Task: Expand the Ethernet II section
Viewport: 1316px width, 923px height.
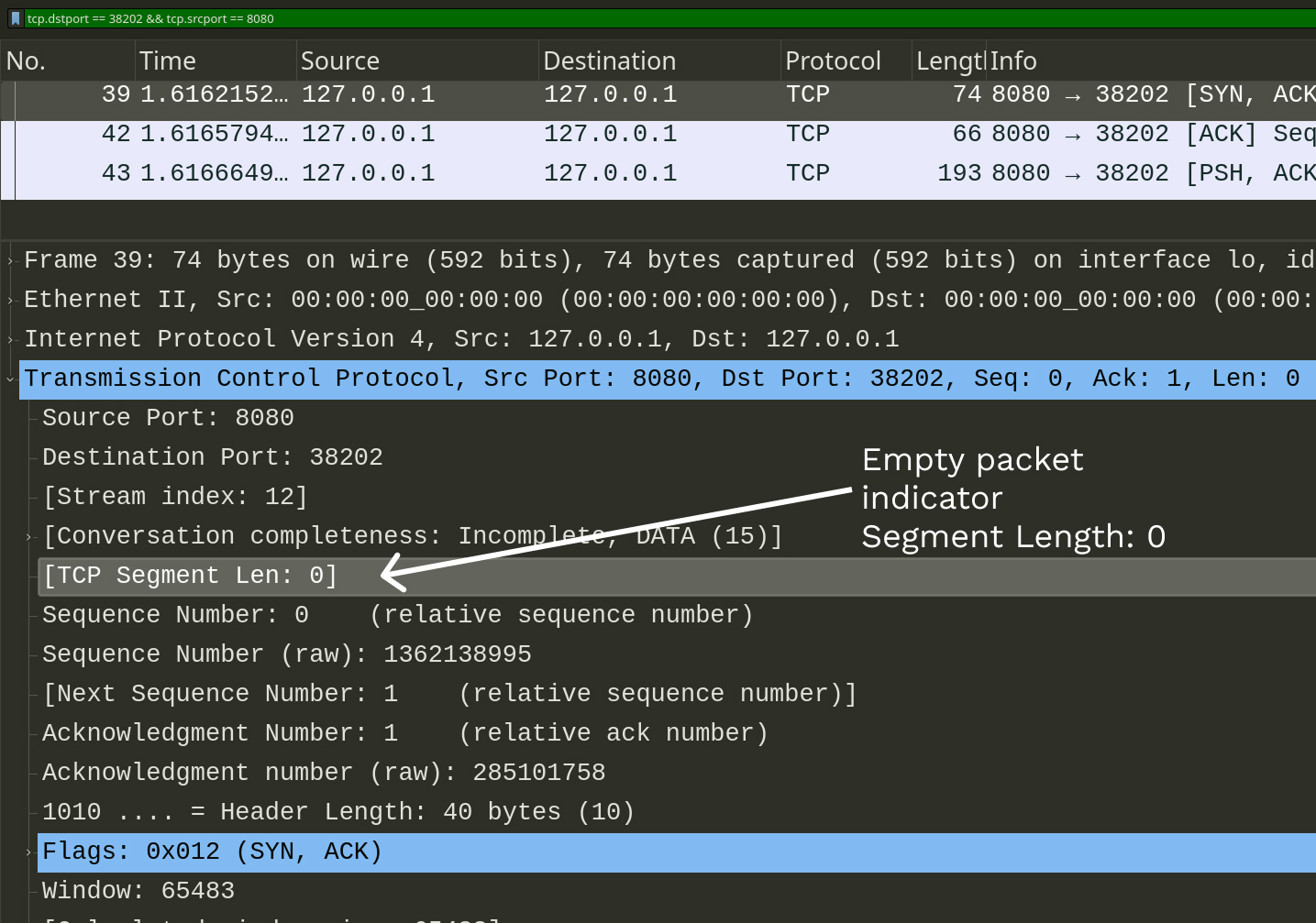Action: pyautogui.click(x=9, y=299)
